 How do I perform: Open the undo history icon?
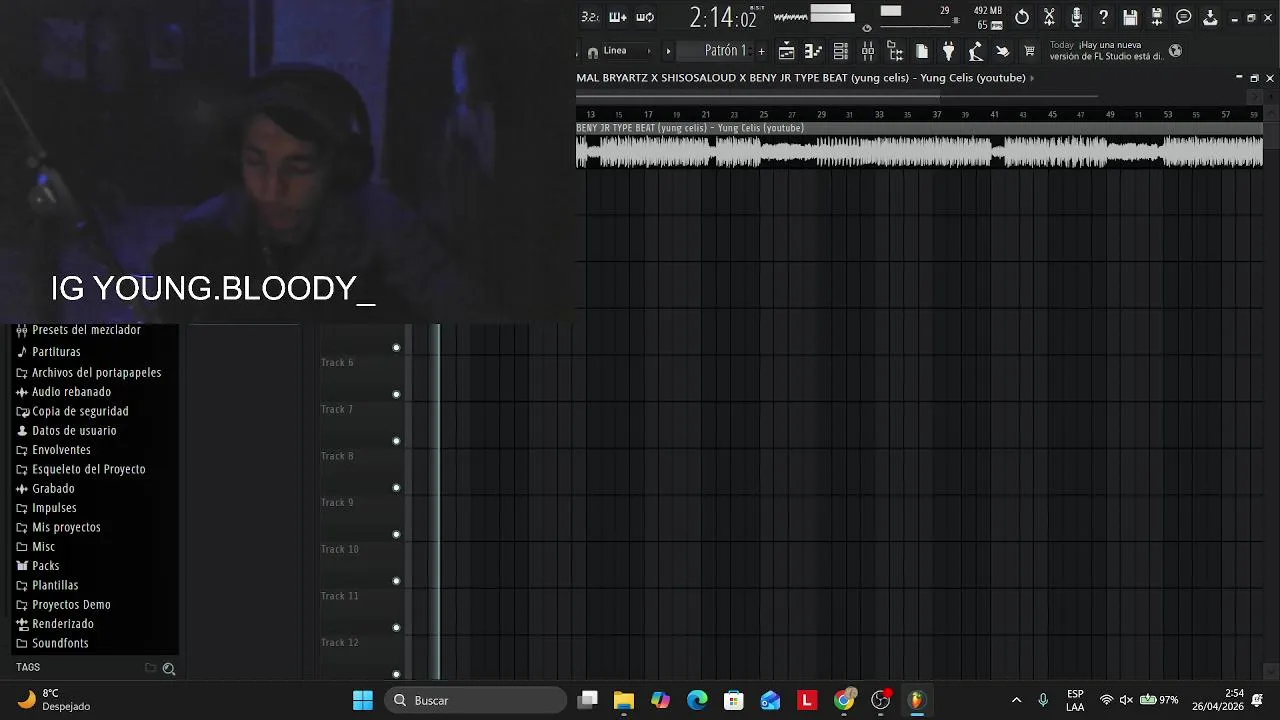[x=1022, y=17]
